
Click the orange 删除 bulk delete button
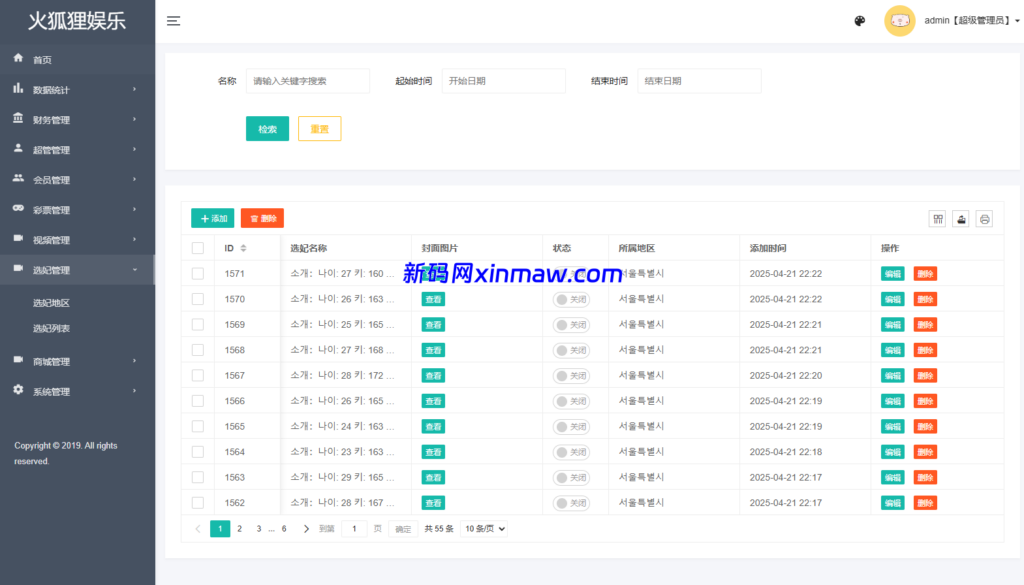pyautogui.click(x=263, y=218)
